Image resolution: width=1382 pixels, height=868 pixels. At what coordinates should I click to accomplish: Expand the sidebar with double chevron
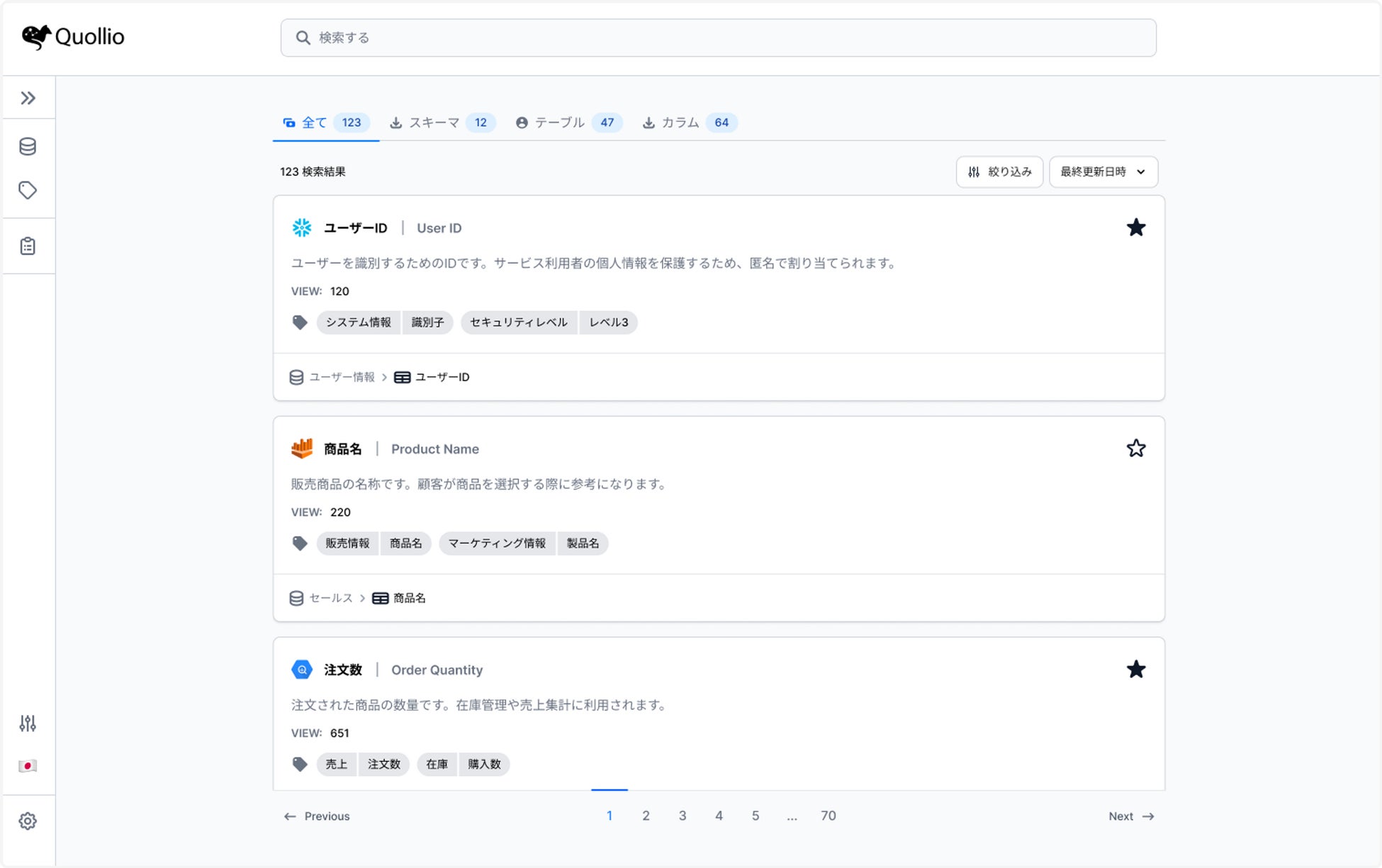coord(28,98)
